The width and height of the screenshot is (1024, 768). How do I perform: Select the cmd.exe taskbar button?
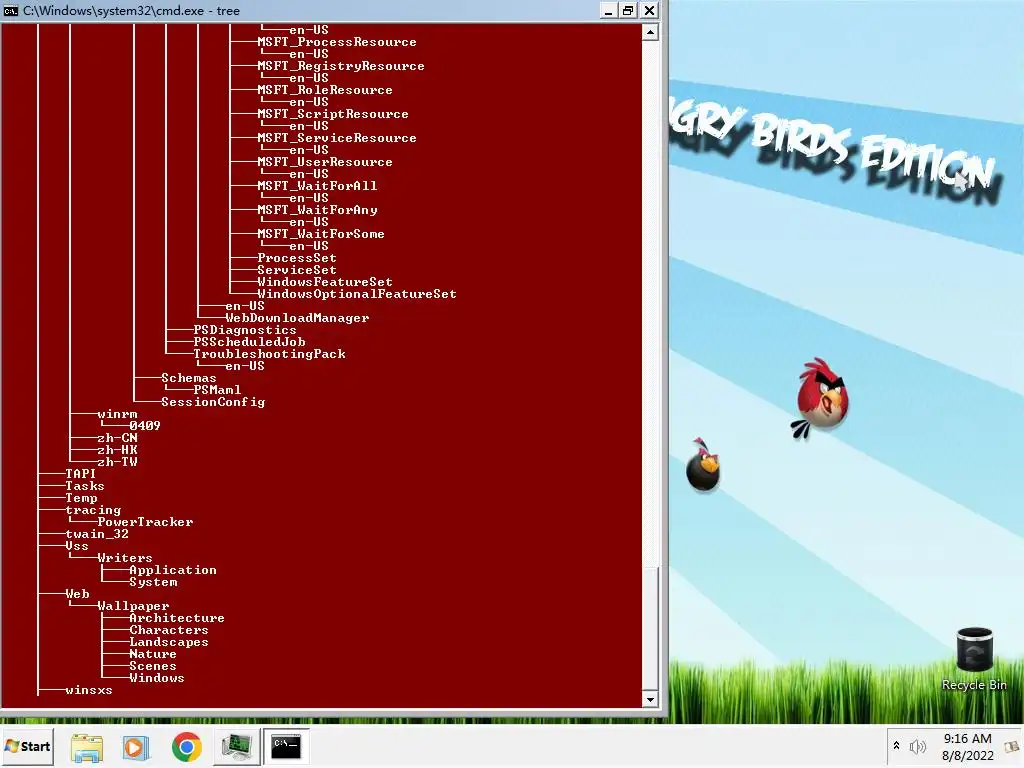pos(287,746)
